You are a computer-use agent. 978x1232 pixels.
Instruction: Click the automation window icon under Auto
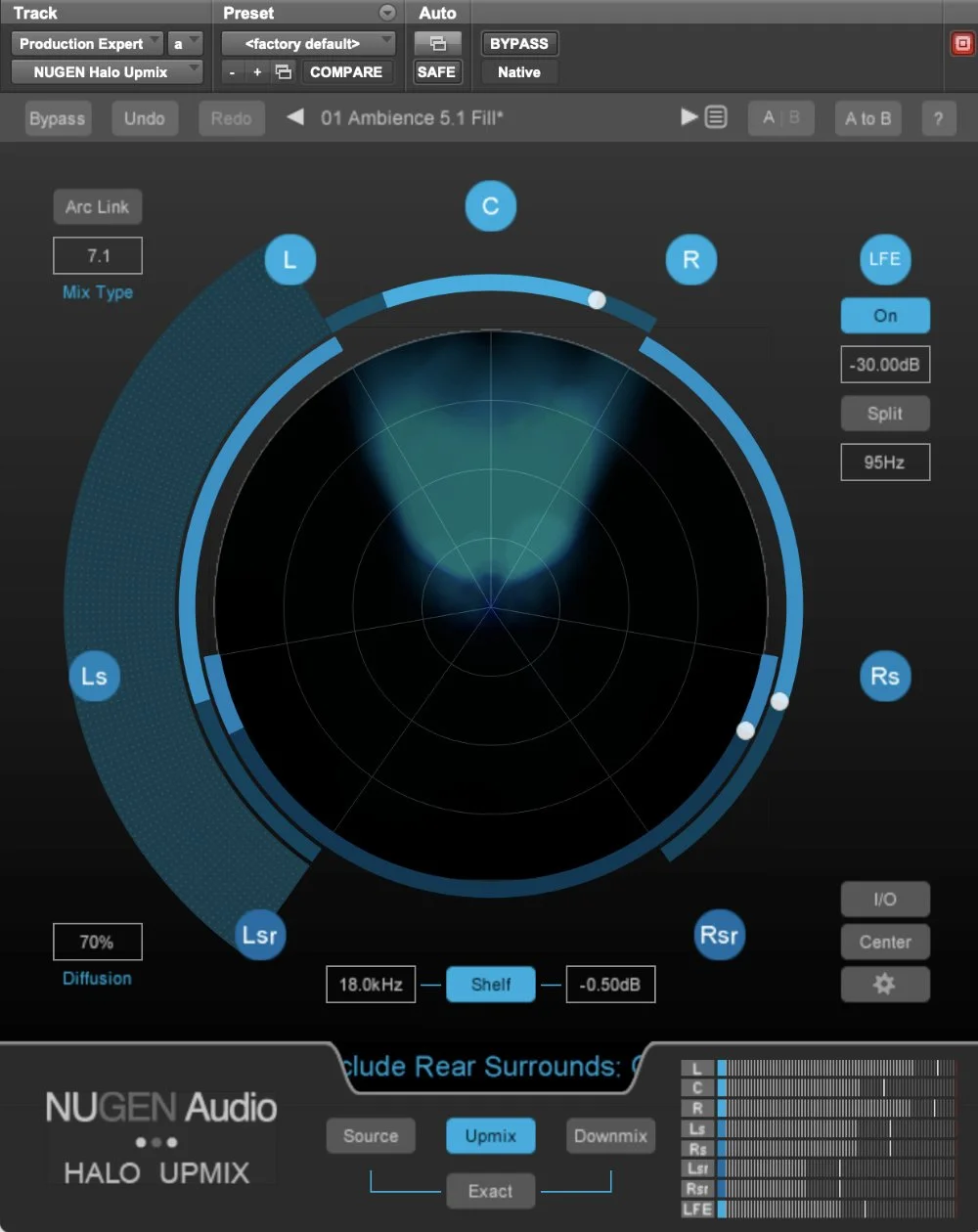tap(437, 44)
